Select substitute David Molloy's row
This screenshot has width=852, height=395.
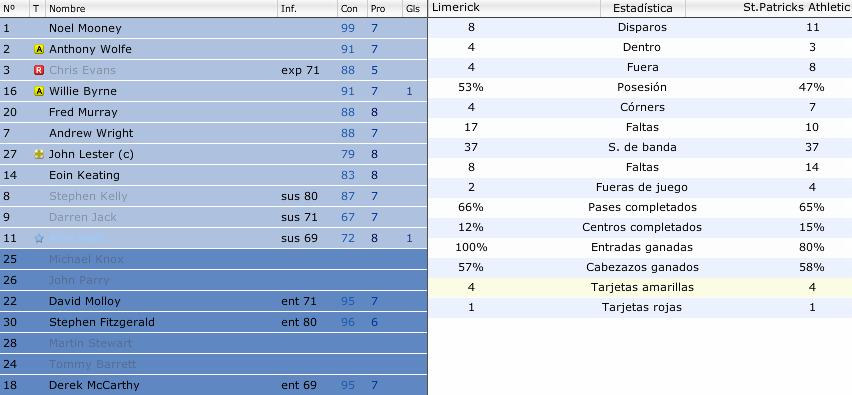click(214, 301)
